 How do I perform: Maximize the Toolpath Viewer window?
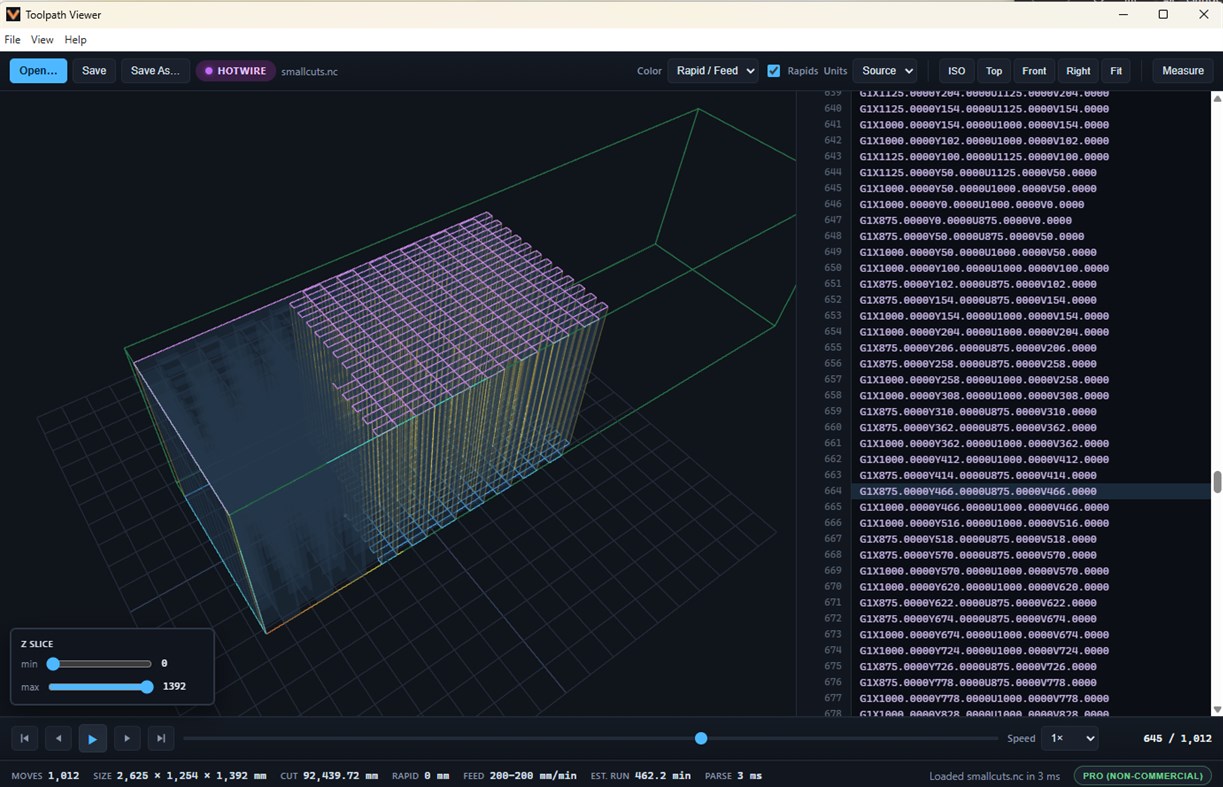pos(1163,14)
